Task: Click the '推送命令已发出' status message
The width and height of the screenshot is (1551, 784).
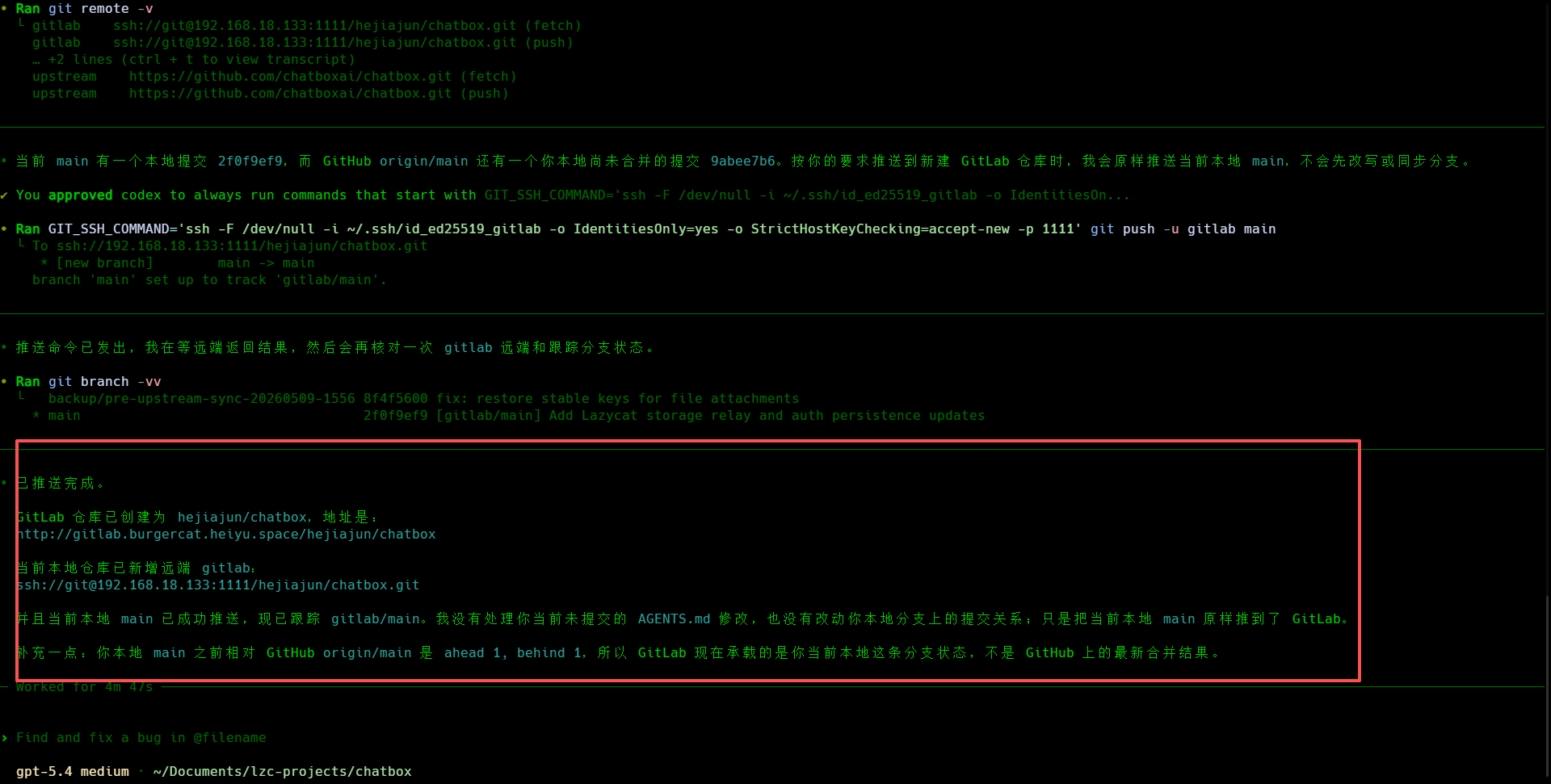Action: pos(335,347)
